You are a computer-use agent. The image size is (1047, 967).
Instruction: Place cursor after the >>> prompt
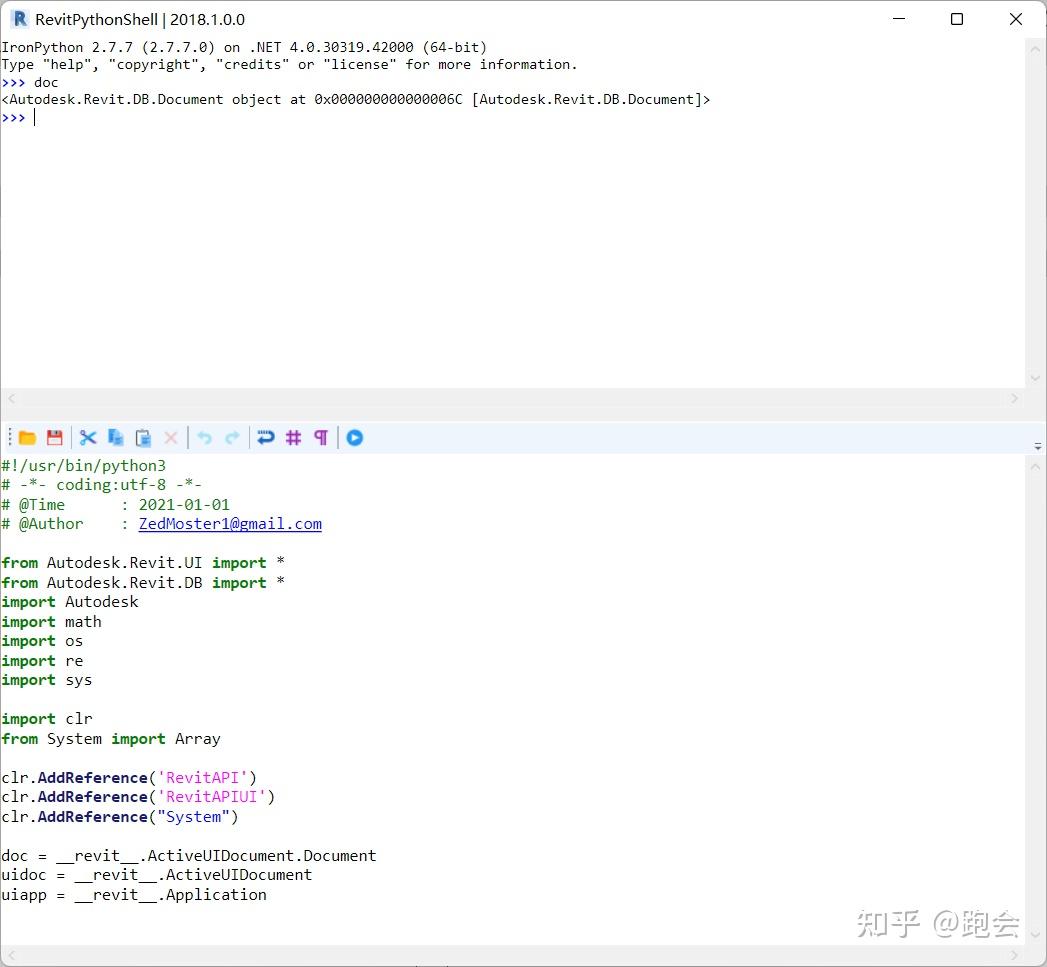click(36, 117)
